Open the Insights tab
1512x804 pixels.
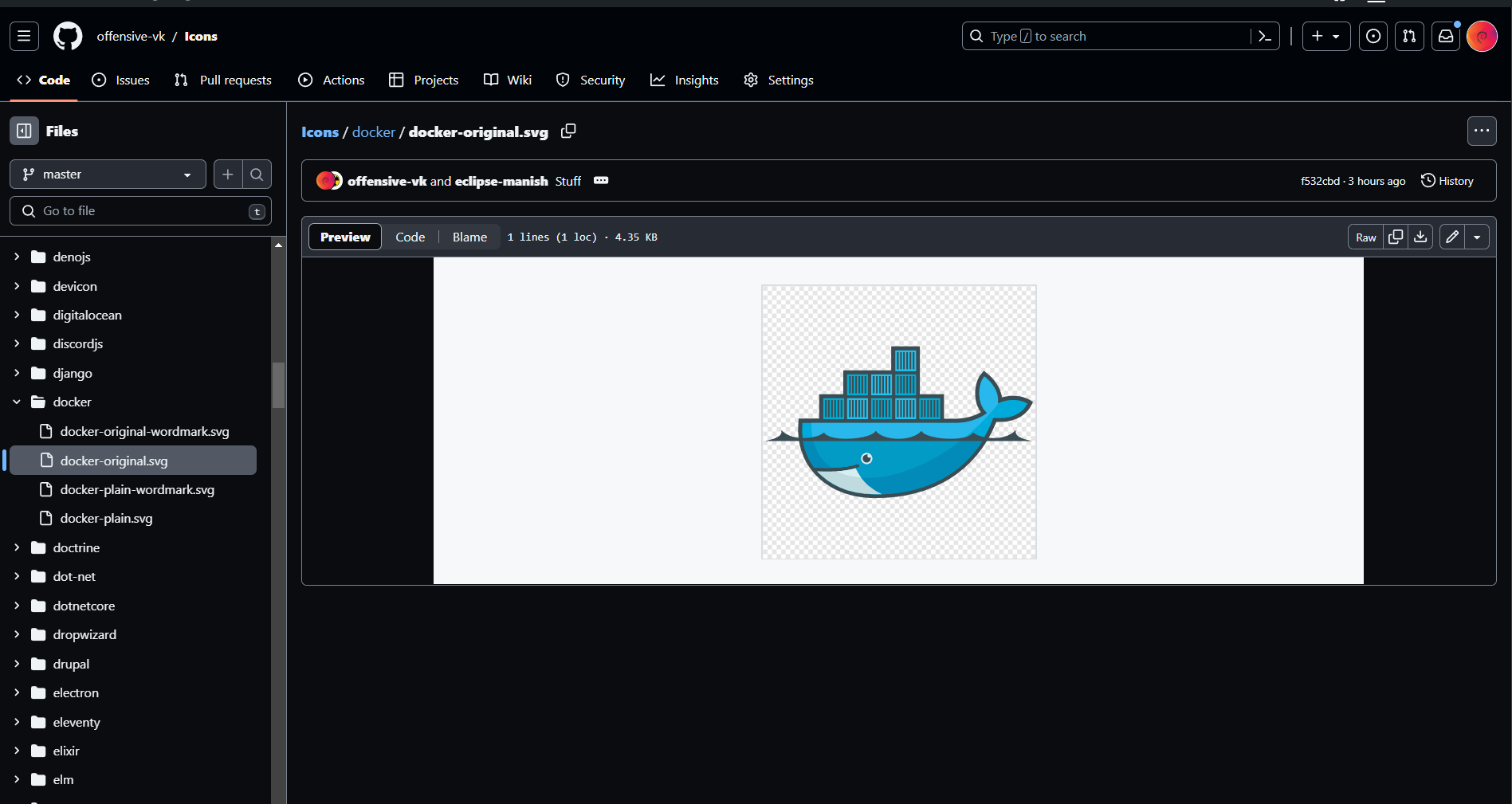coord(685,80)
